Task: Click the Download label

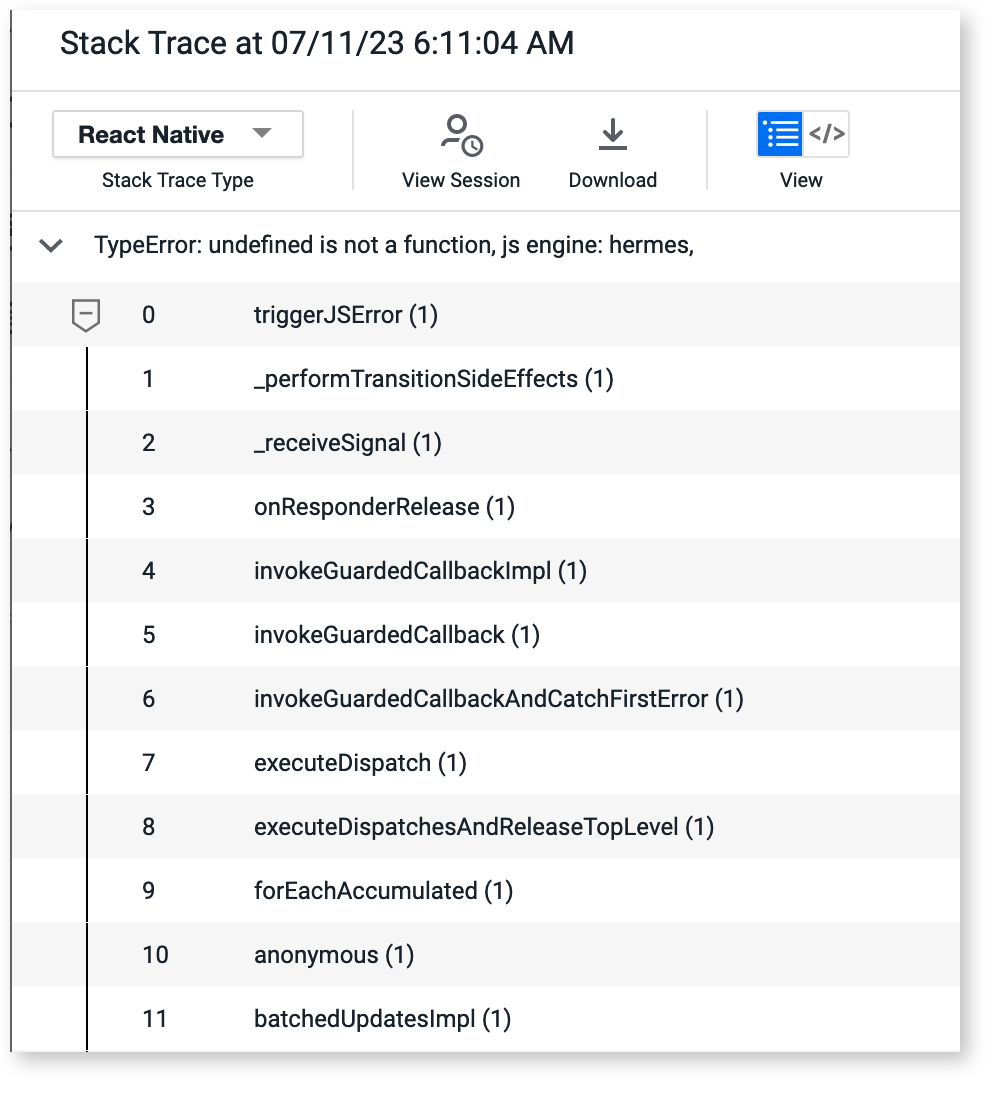Action: point(613,180)
